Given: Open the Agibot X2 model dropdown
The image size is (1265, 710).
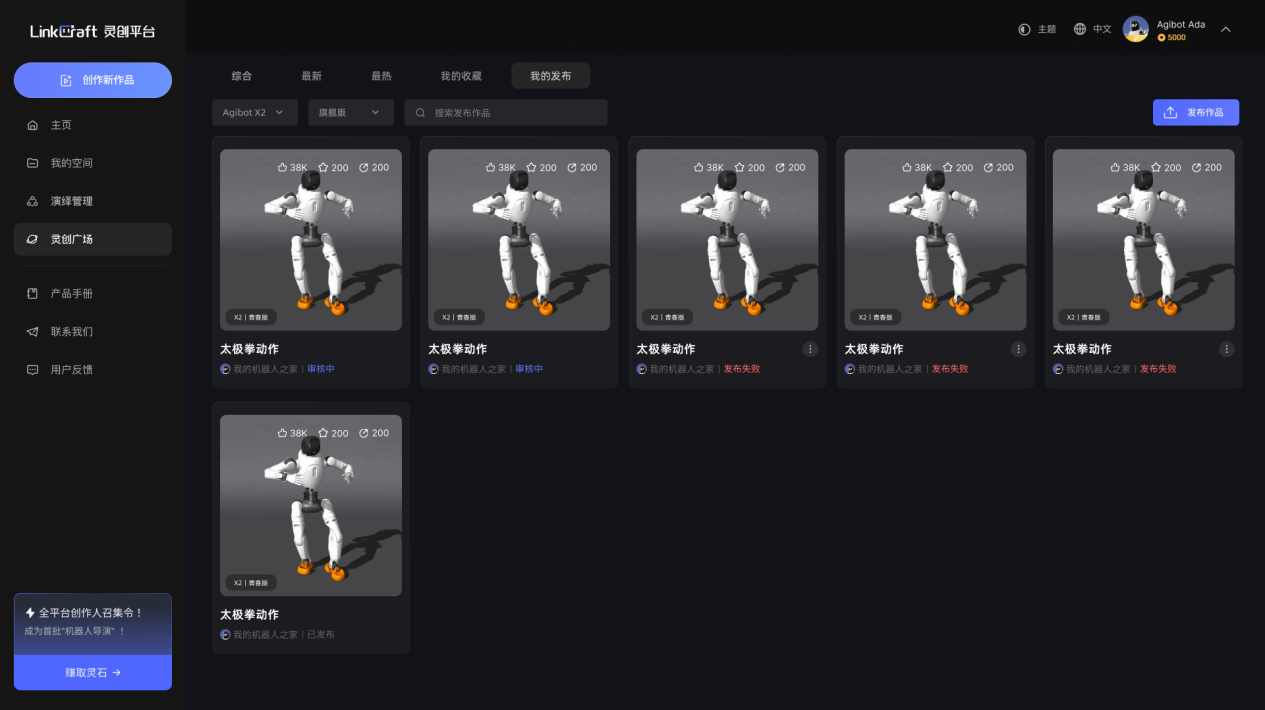Looking at the screenshot, I should (x=254, y=112).
